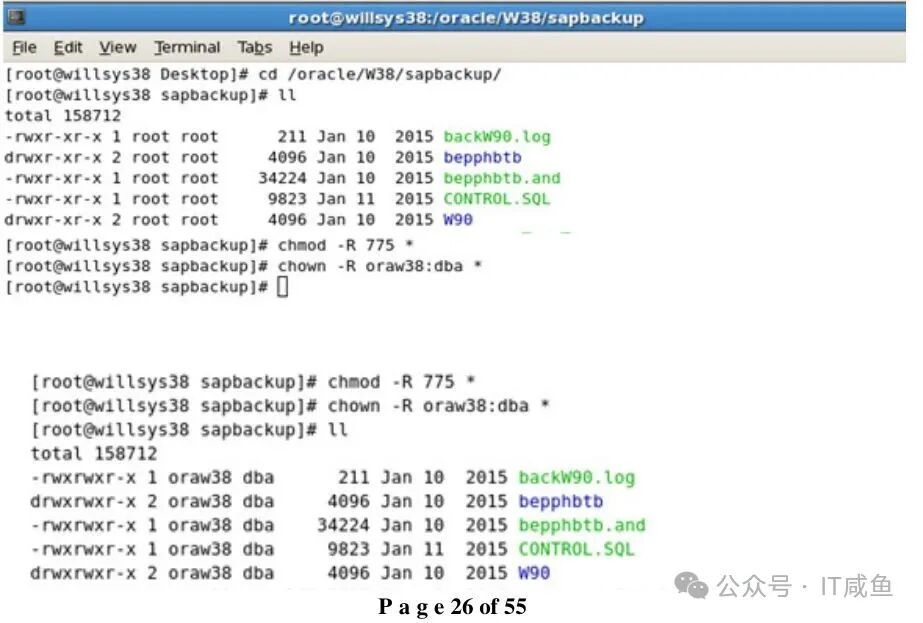Click 'drwxrwxr-x' permissions of oraw38-owned W90
This screenshot has width=923, height=623.
click(x=83, y=572)
